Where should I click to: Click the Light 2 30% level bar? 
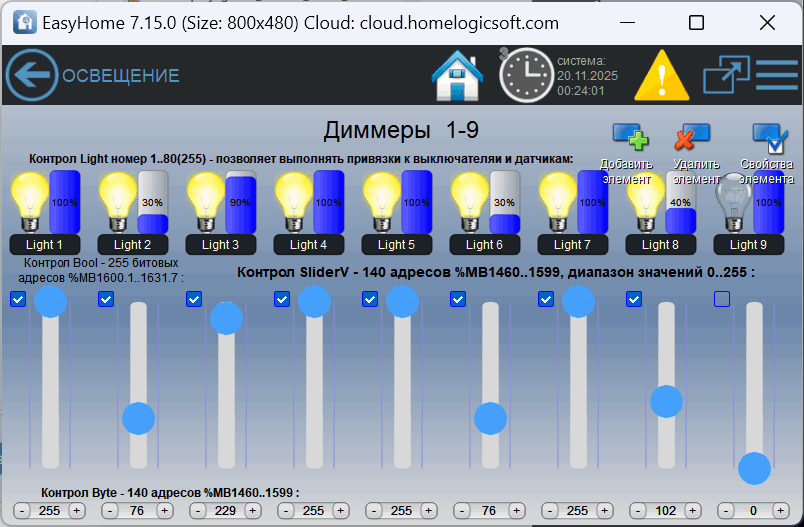[152, 203]
